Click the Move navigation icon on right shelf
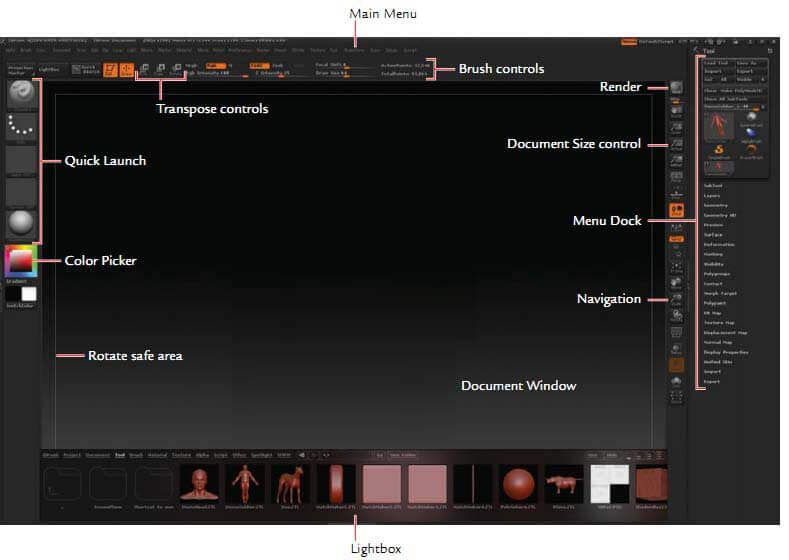This screenshot has height=560, width=789. point(676,283)
